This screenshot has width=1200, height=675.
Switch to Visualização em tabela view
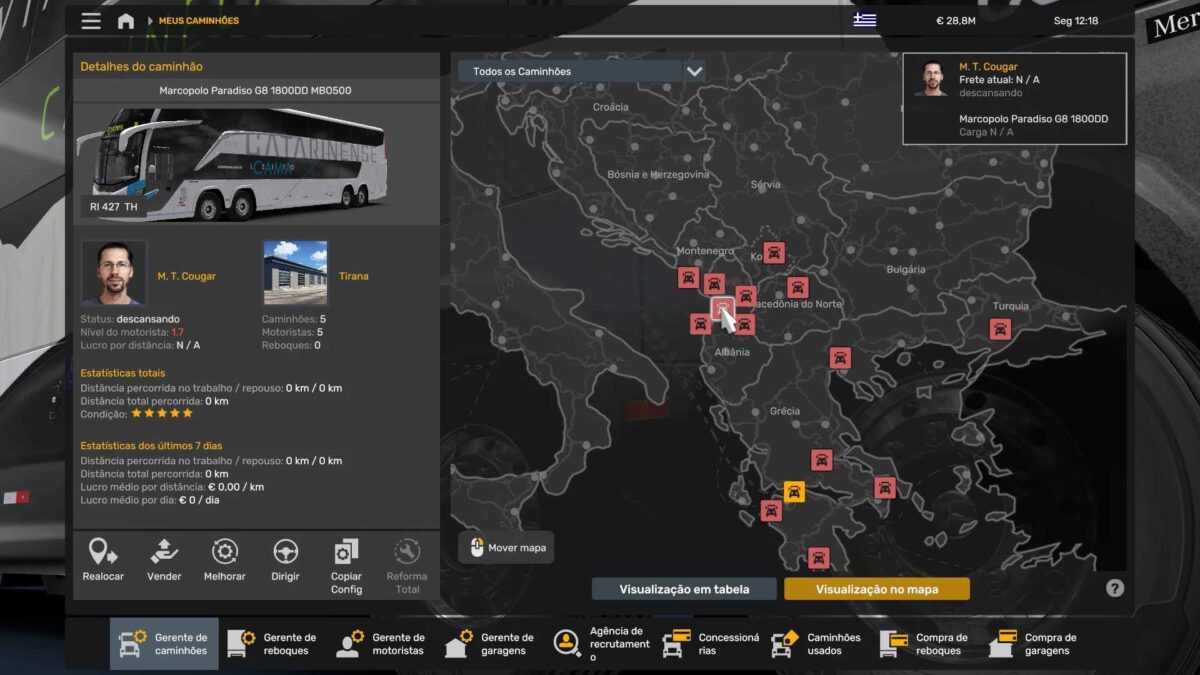pyautogui.click(x=684, y=589)
